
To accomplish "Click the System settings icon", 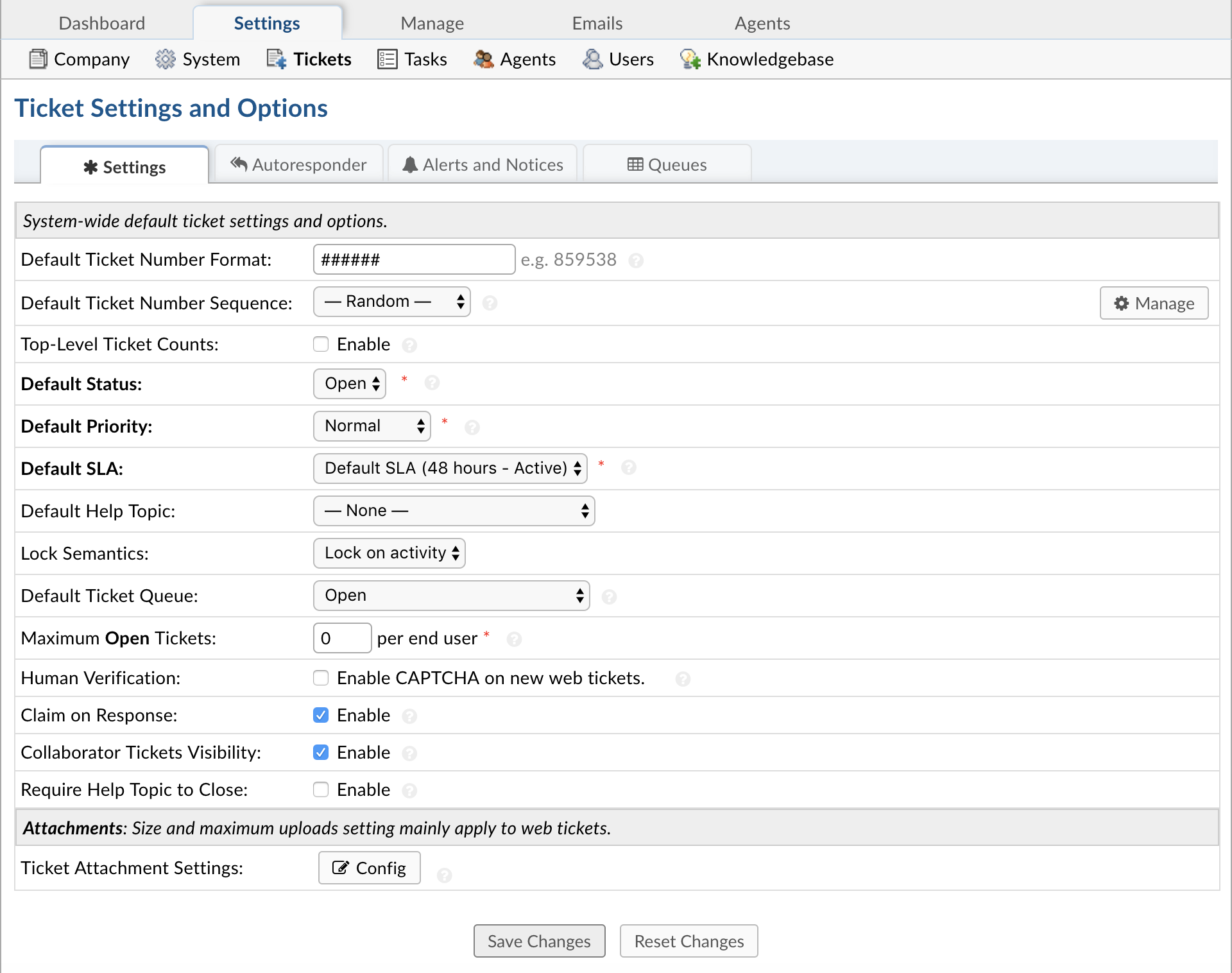I will (x=163, y=59).
